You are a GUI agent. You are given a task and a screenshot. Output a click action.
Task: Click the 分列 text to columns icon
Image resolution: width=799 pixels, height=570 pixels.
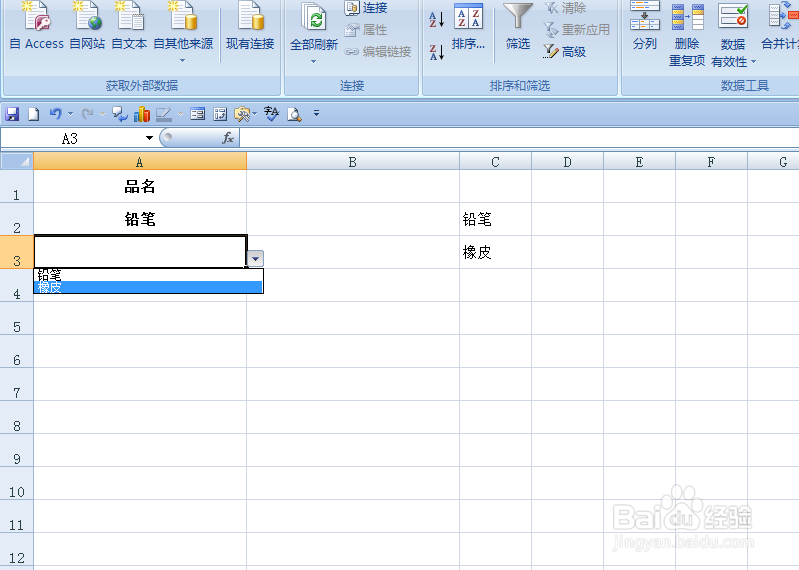tap(645, 25)
